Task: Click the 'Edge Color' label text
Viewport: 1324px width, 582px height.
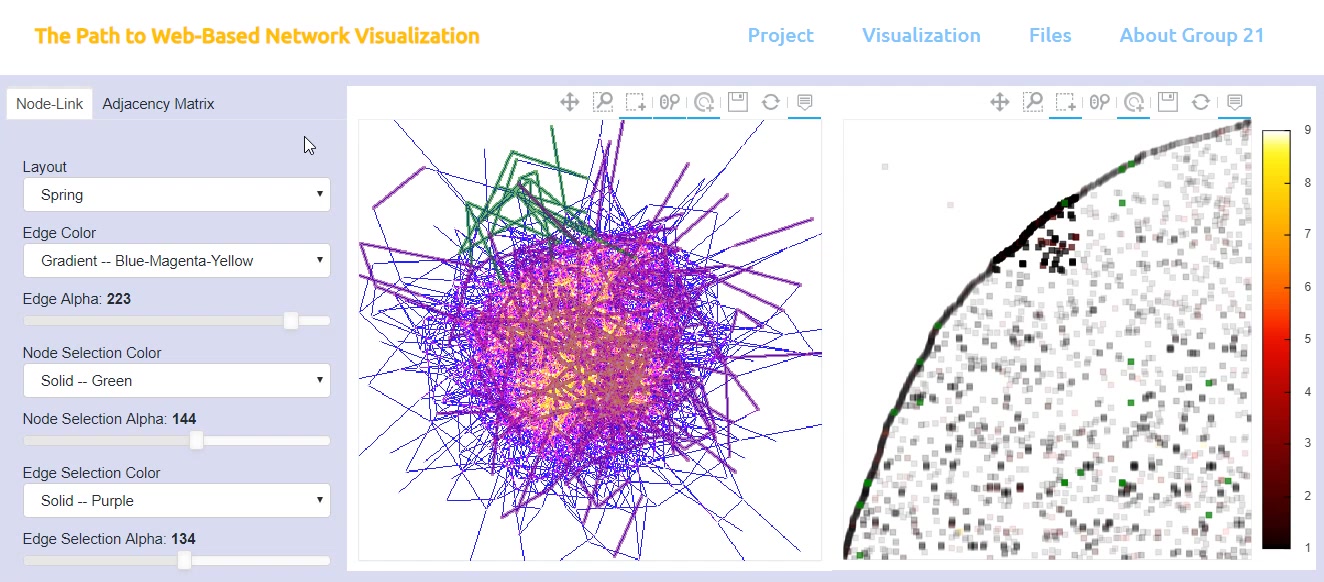Action: (60, 233)
